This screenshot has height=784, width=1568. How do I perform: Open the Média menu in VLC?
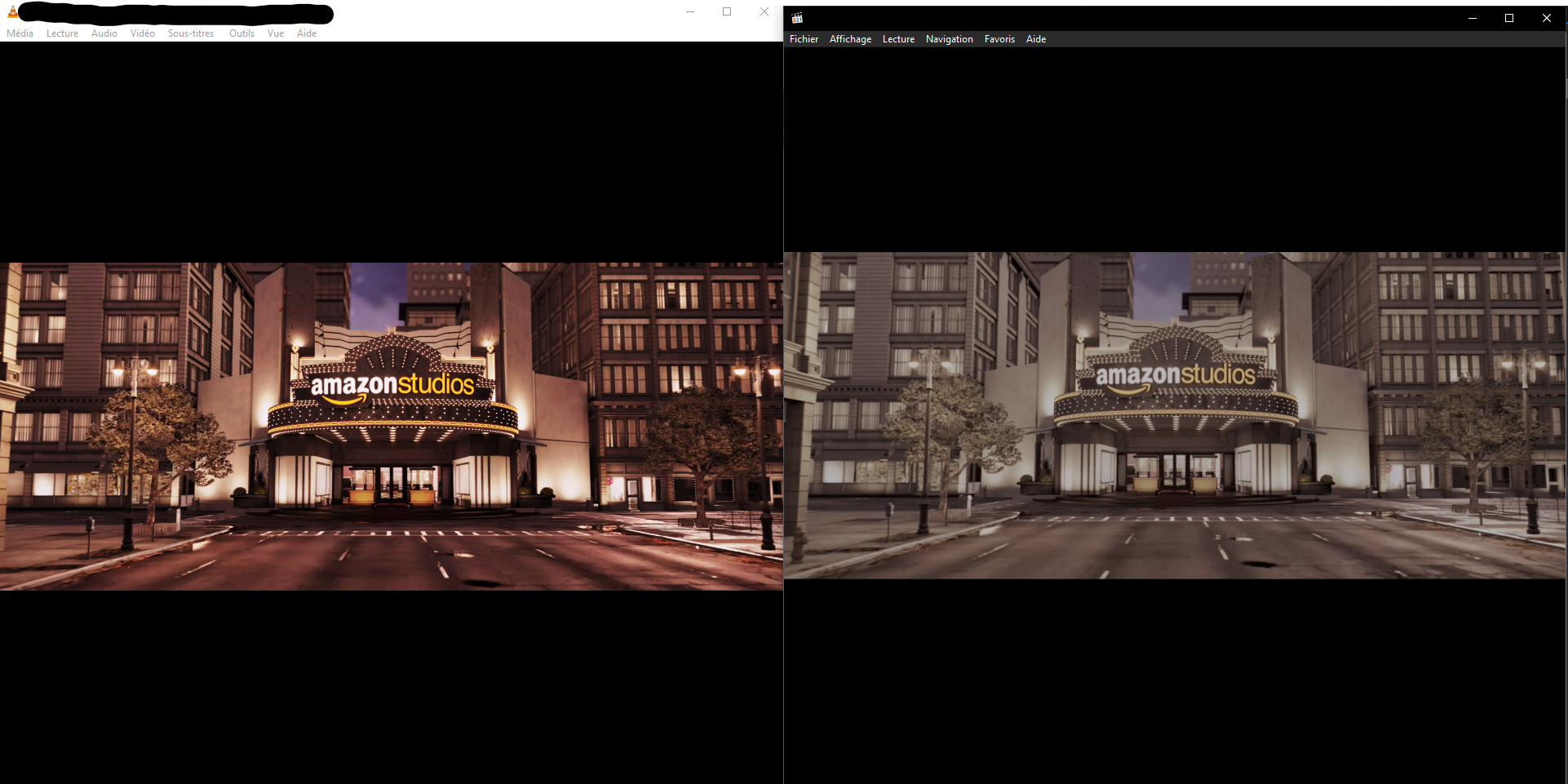[x=20, y=33]
